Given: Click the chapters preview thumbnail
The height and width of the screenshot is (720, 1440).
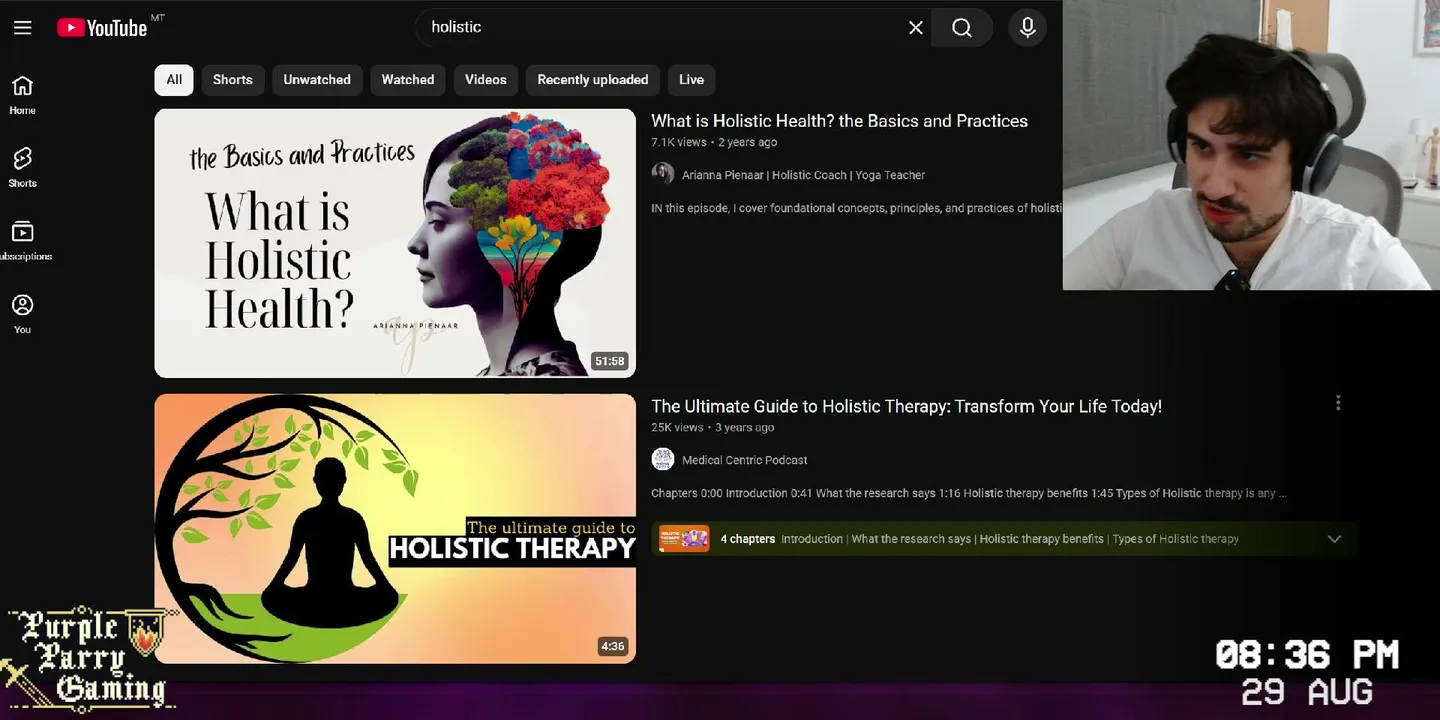Looking at the screenshot, I should coord(684,539).
